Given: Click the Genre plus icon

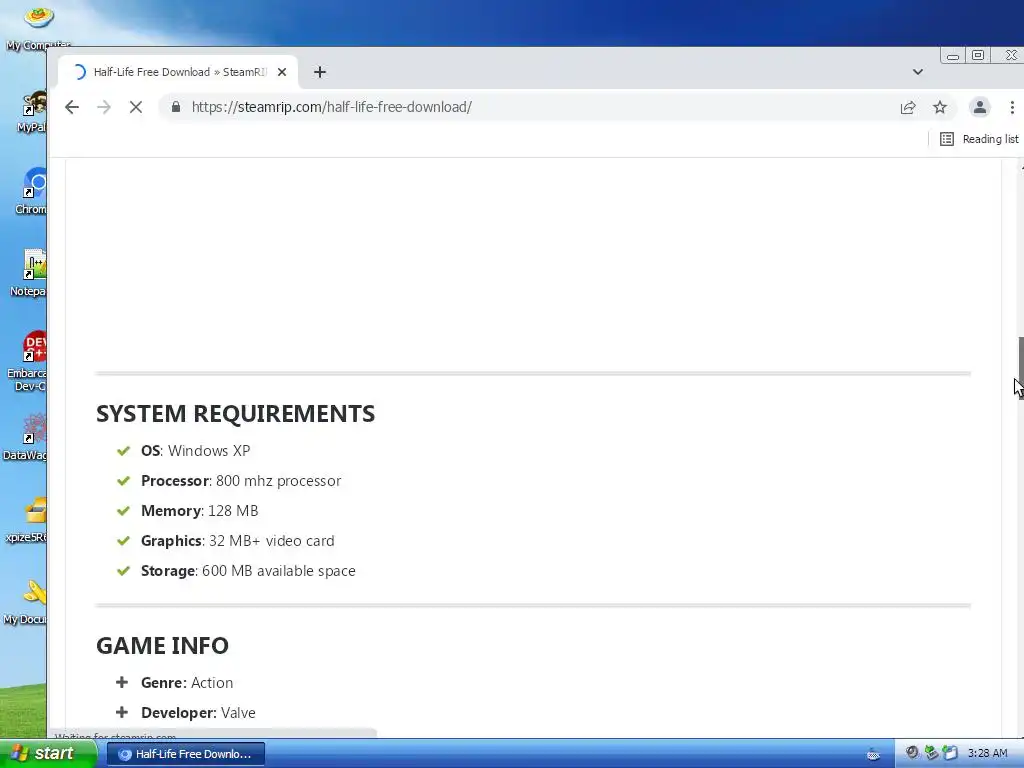Looking at the screenshot, I should point(122,682).
